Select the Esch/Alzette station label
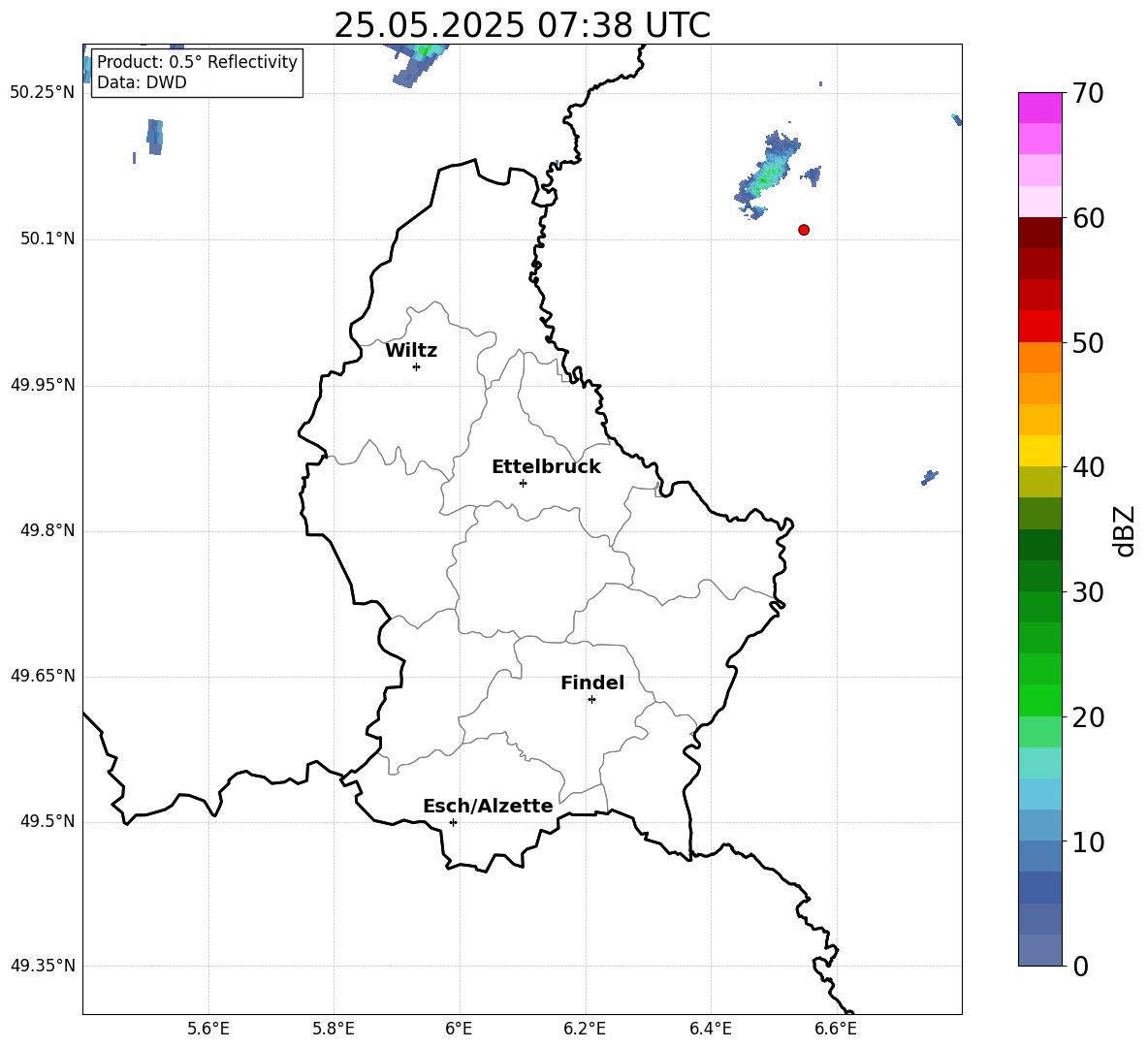This screenshot has width=1148, height=1048. coord(488,806)
